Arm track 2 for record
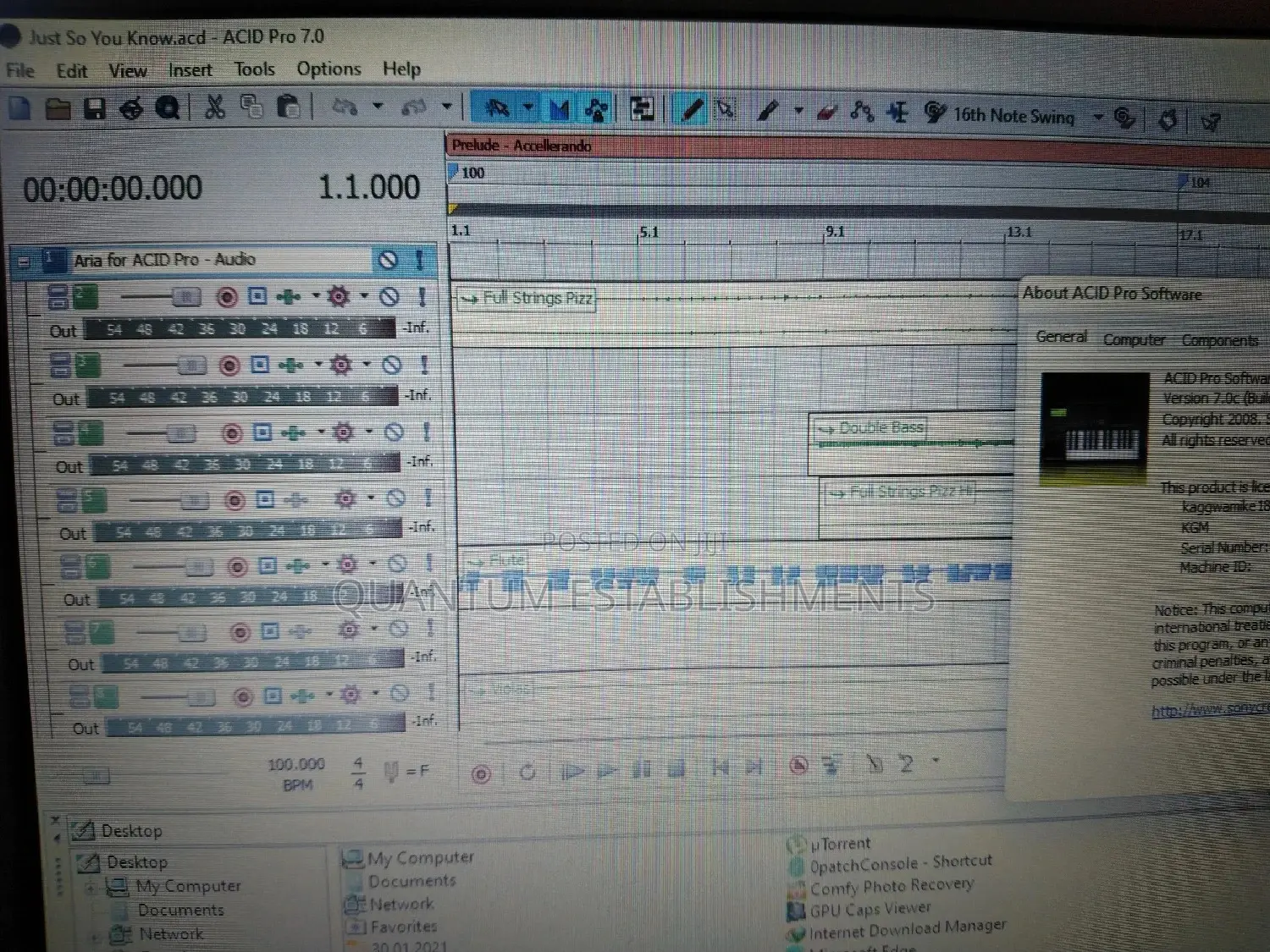Screen dimensions: 1270x952 click(226, 297)
